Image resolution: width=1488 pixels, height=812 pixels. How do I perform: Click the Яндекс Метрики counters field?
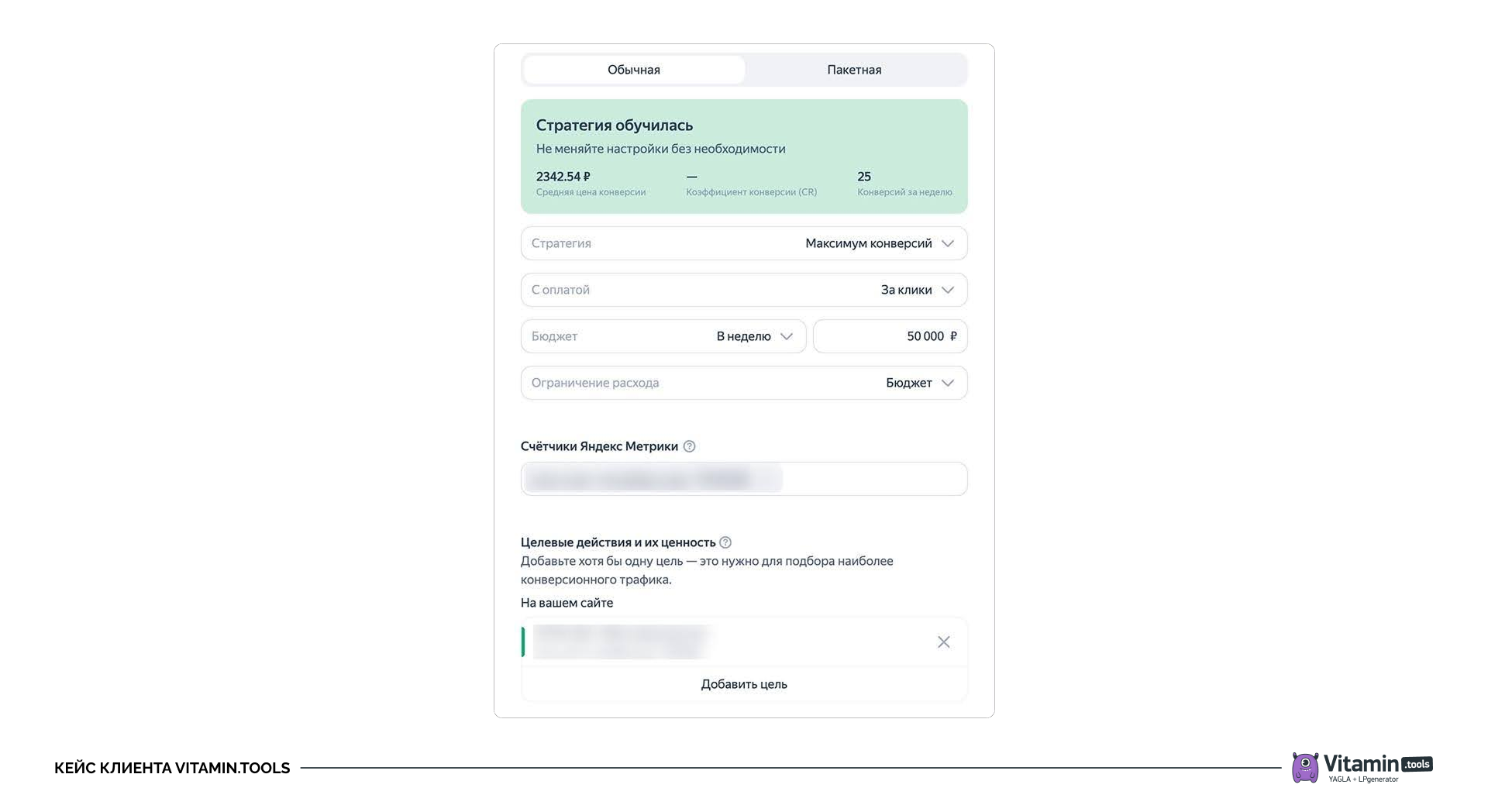(x=743, y=479)
